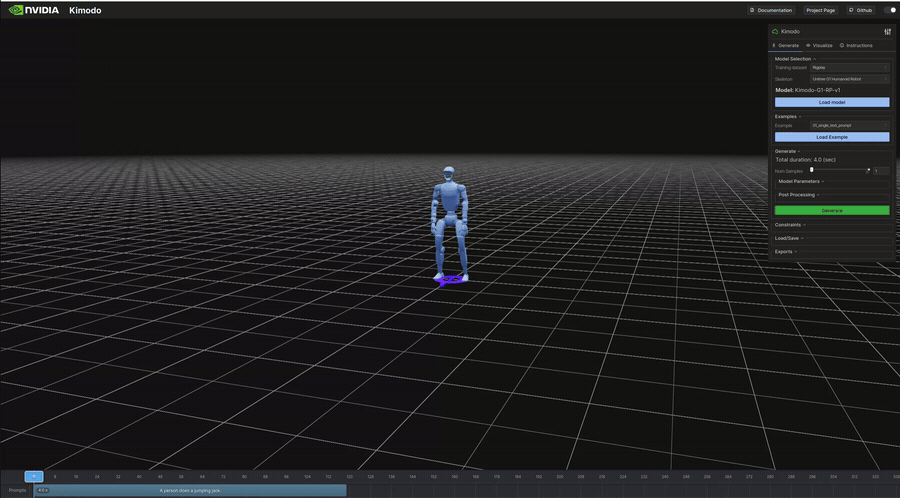The image size is (900, 498).
Task: Click the Kimodo cloud icon in the panel header
Action: pos(775,32)
